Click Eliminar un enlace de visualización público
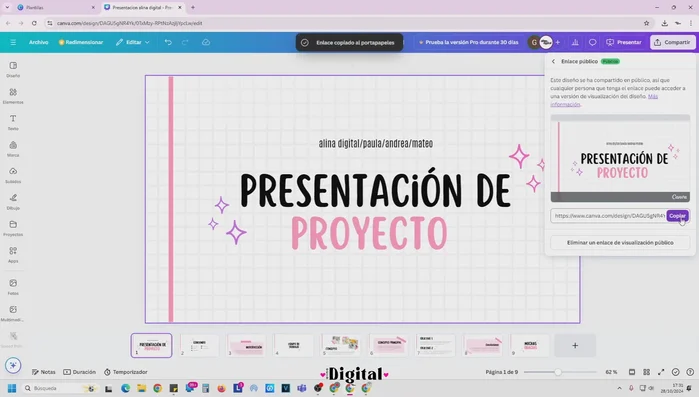The width and height of the screenshot is (699, 397). click(x=620, y=243)
